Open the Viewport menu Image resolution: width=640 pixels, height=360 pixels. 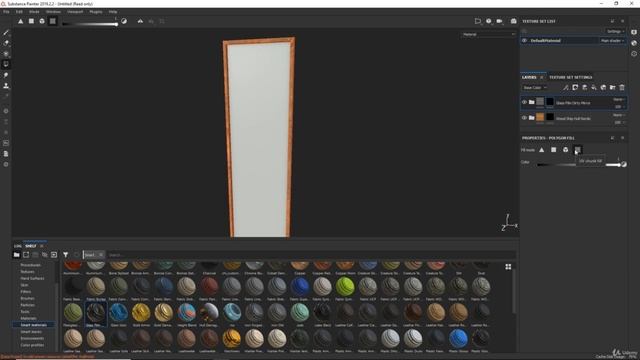coord(75,12)
